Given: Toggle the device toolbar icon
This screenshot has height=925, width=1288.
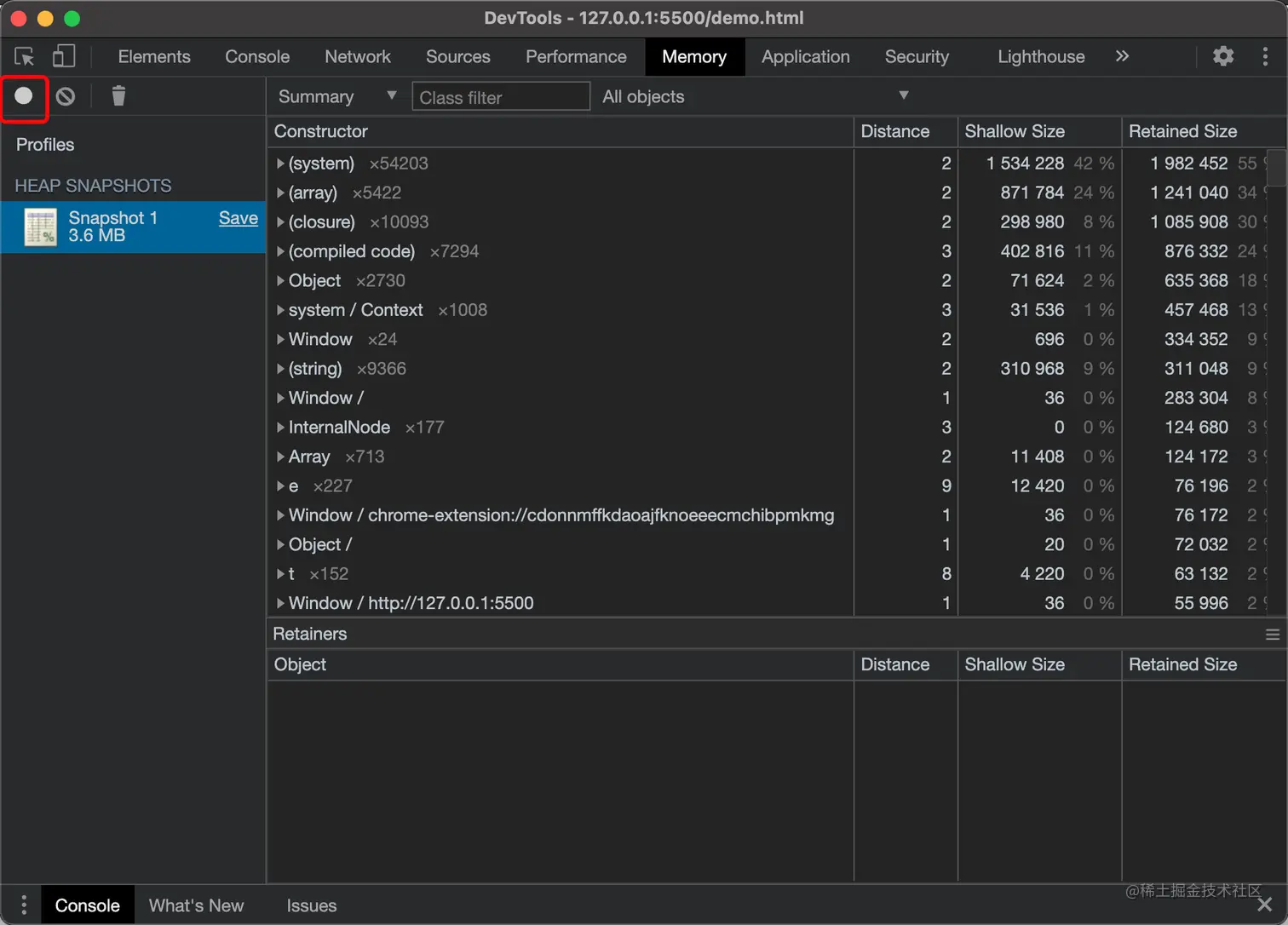Looking at the screenshot, I should click(64, 56).
